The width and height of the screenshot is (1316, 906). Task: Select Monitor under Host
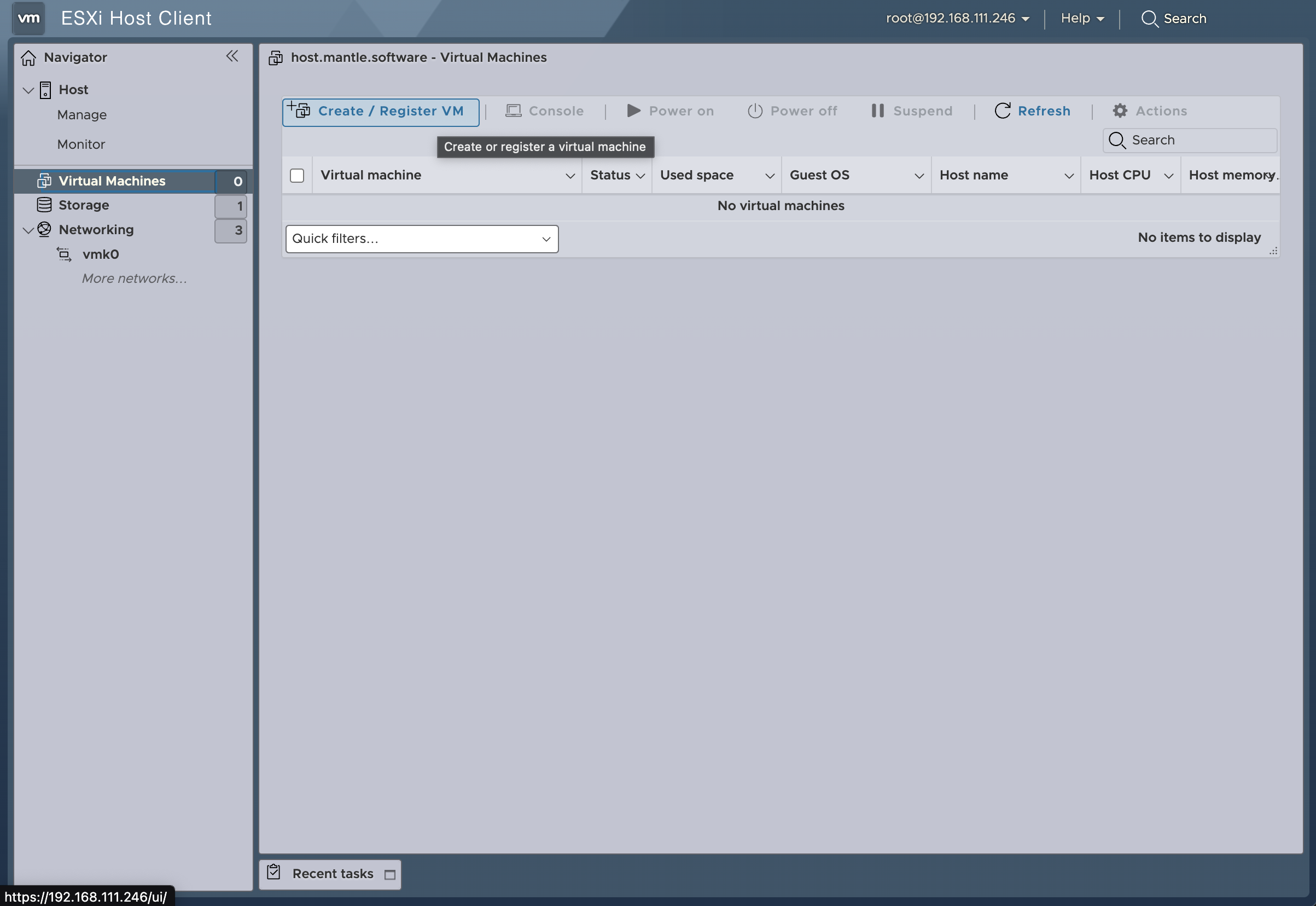[x=81, y=144]
